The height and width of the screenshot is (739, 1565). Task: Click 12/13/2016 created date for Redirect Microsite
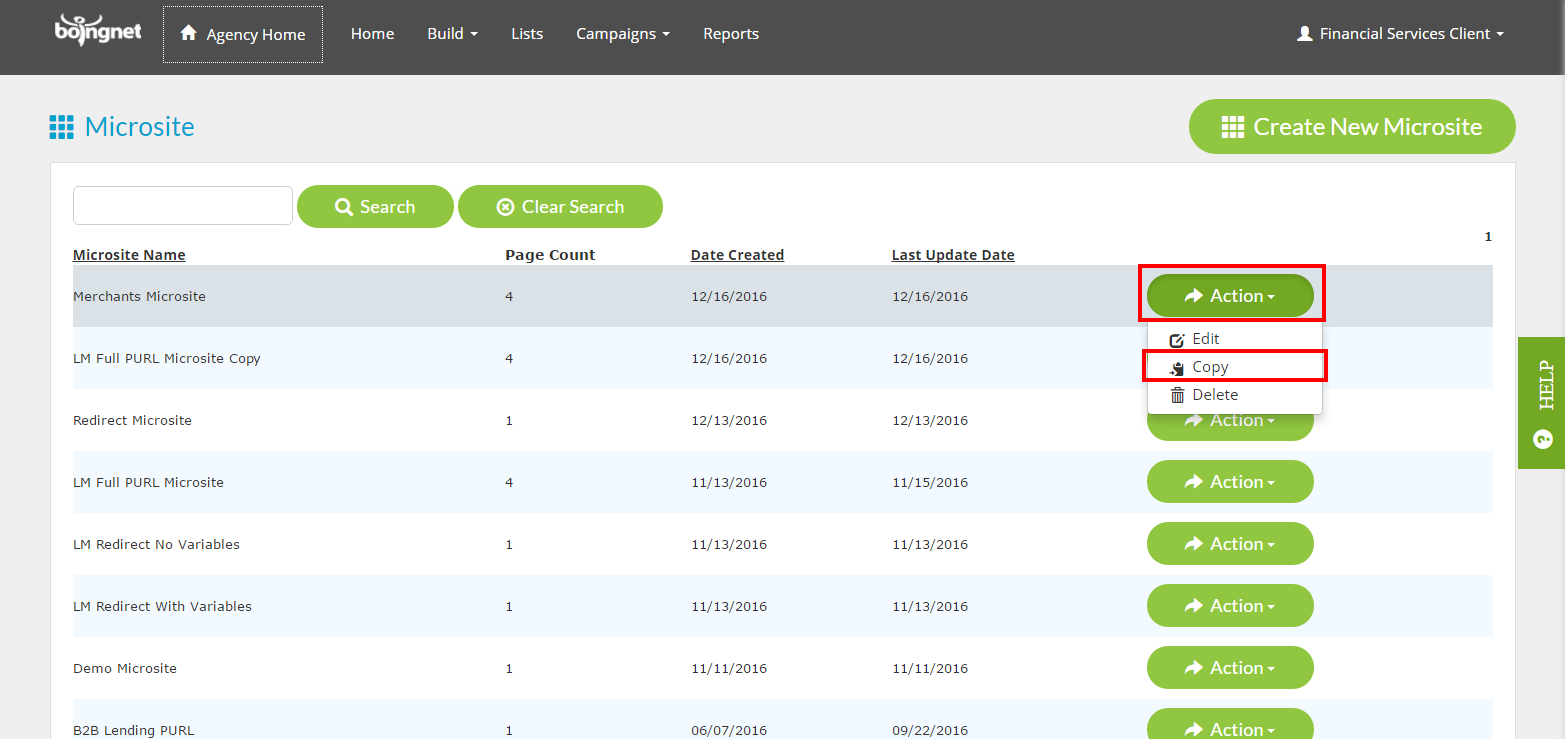(729, 420)
